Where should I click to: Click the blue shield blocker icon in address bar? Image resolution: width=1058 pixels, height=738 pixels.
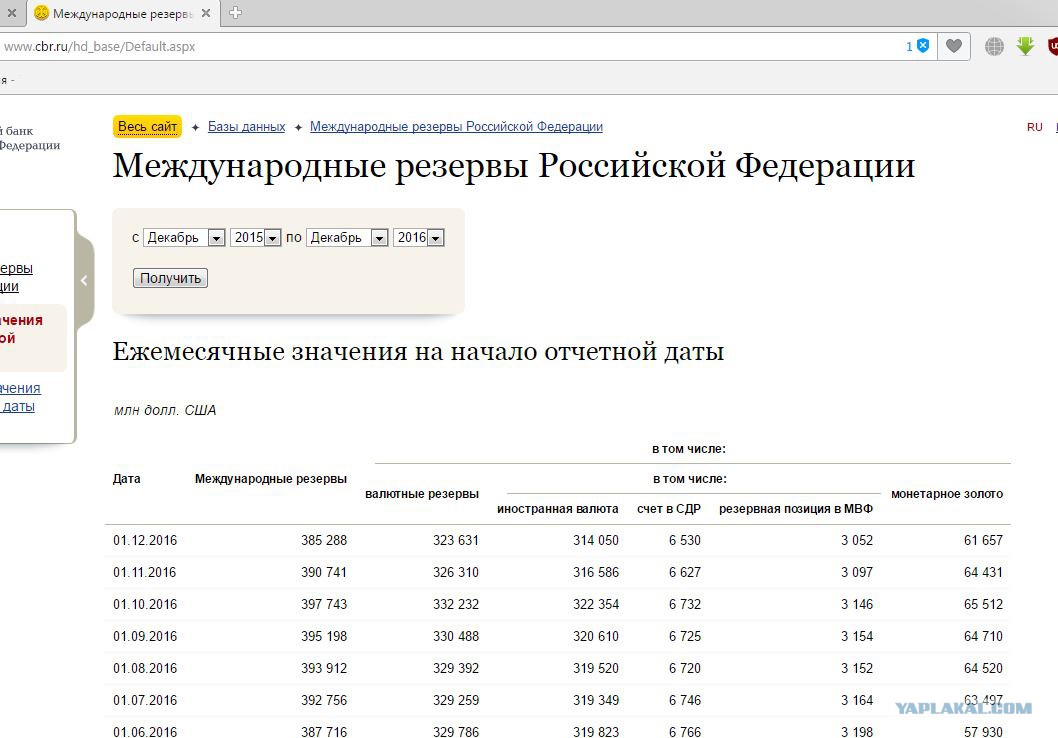(x=923, y=46)
